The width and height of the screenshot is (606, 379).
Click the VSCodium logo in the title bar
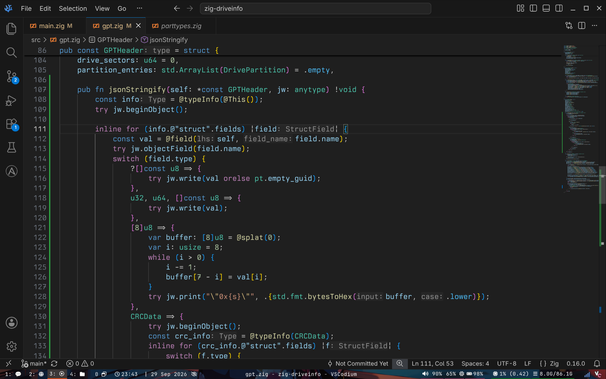tap(8, 8)
